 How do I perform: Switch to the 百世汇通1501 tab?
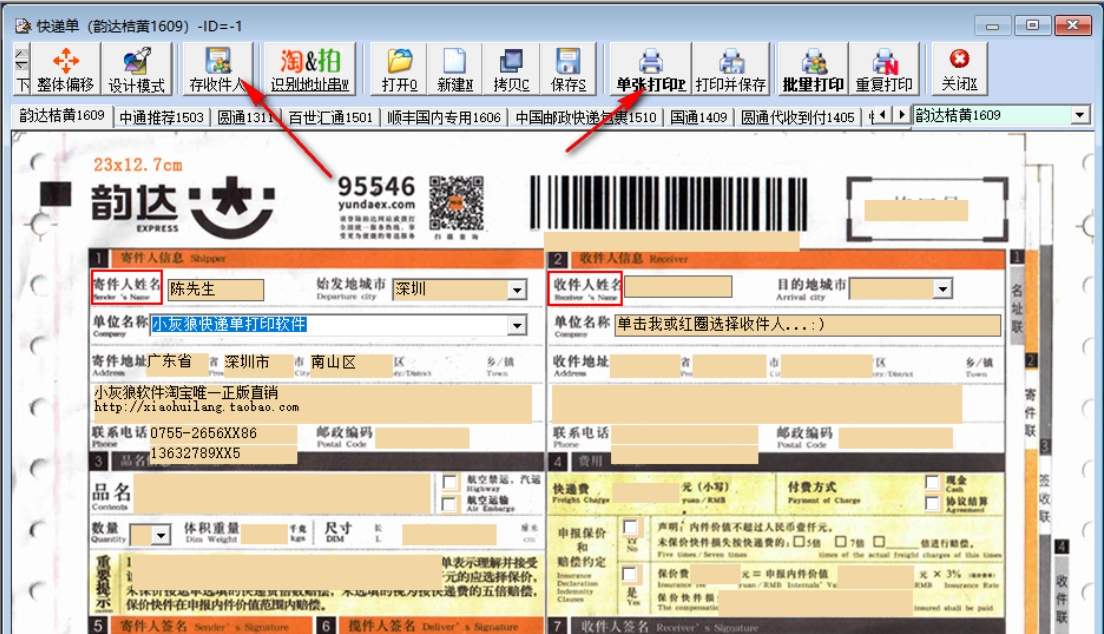[x=330, y=117]
